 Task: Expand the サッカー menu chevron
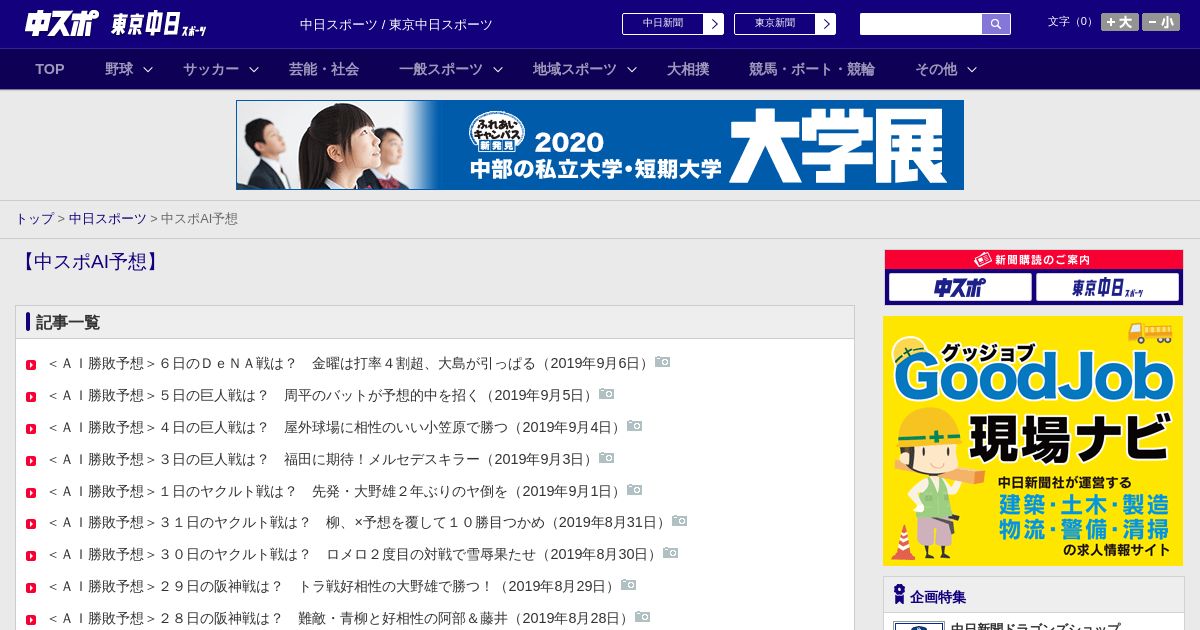point(254,69)
